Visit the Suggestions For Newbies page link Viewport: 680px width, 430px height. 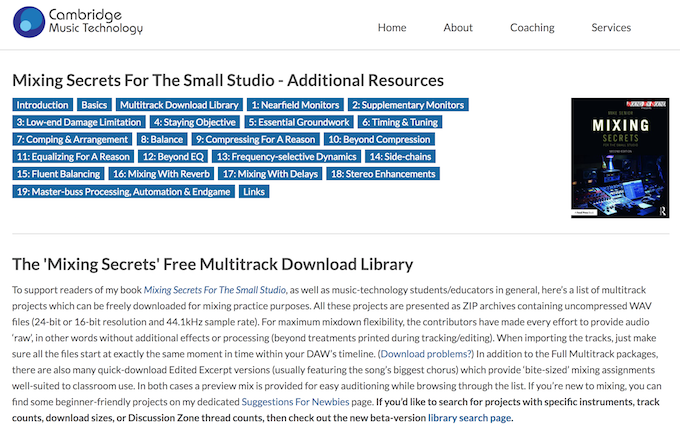click(x=295, y=402)
